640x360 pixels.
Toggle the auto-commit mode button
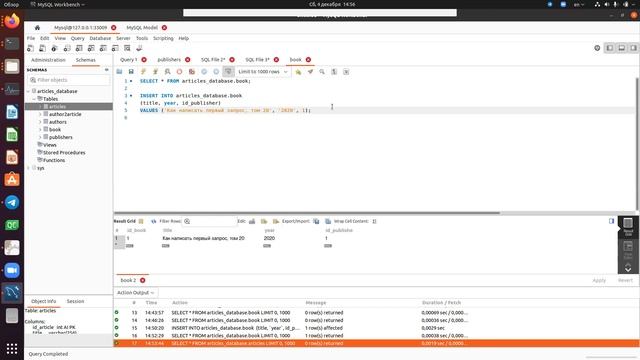pos(228,71)
